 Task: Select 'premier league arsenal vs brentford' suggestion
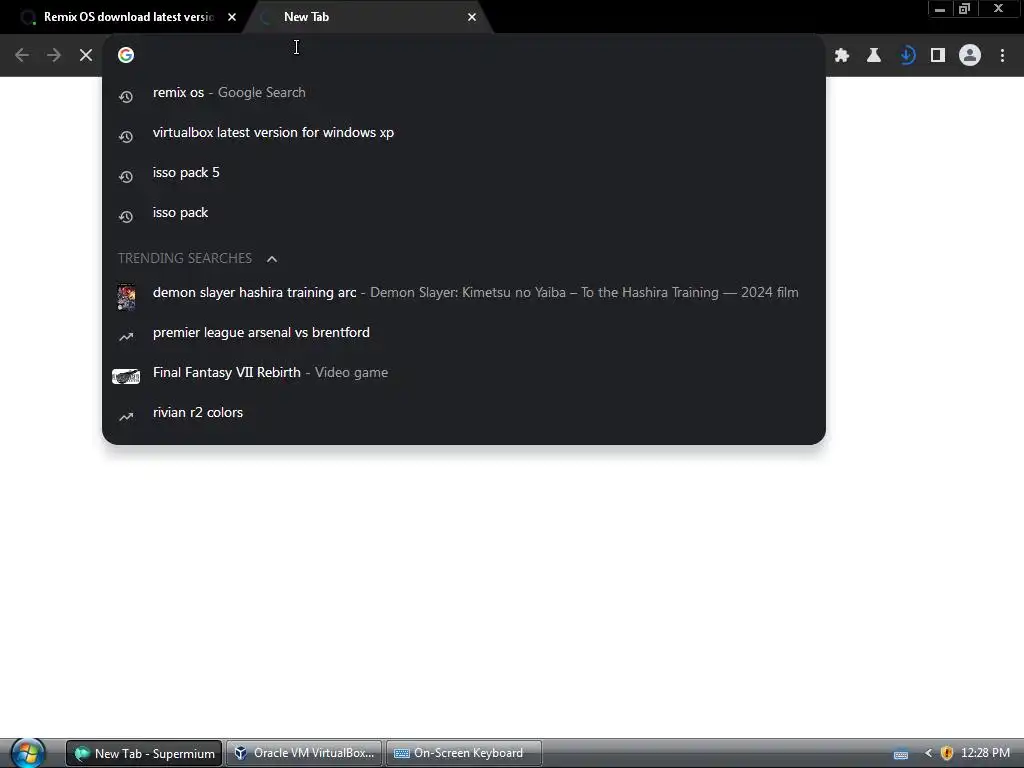pyautogui.click(x=464, y=332)
